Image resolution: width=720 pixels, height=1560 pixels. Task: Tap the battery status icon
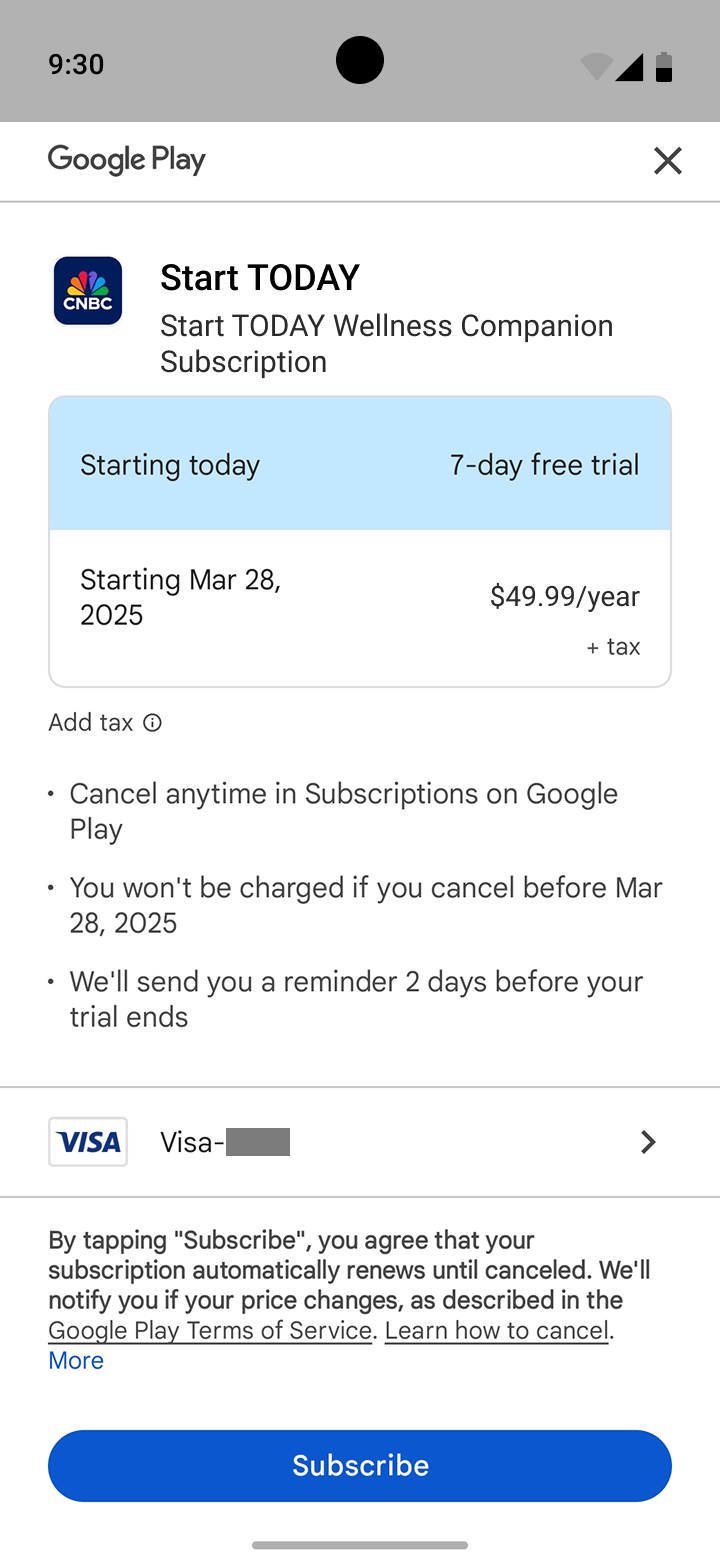coord(664,66)
